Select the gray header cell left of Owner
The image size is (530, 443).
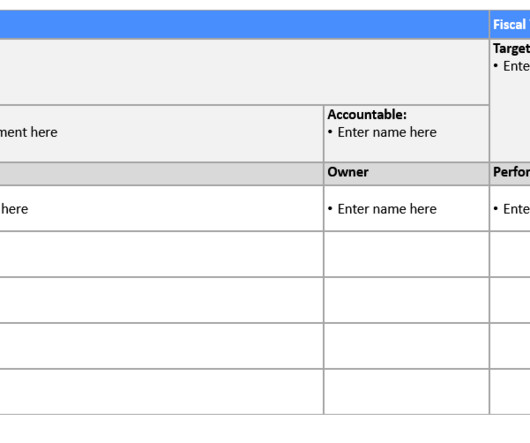(162, 174)
